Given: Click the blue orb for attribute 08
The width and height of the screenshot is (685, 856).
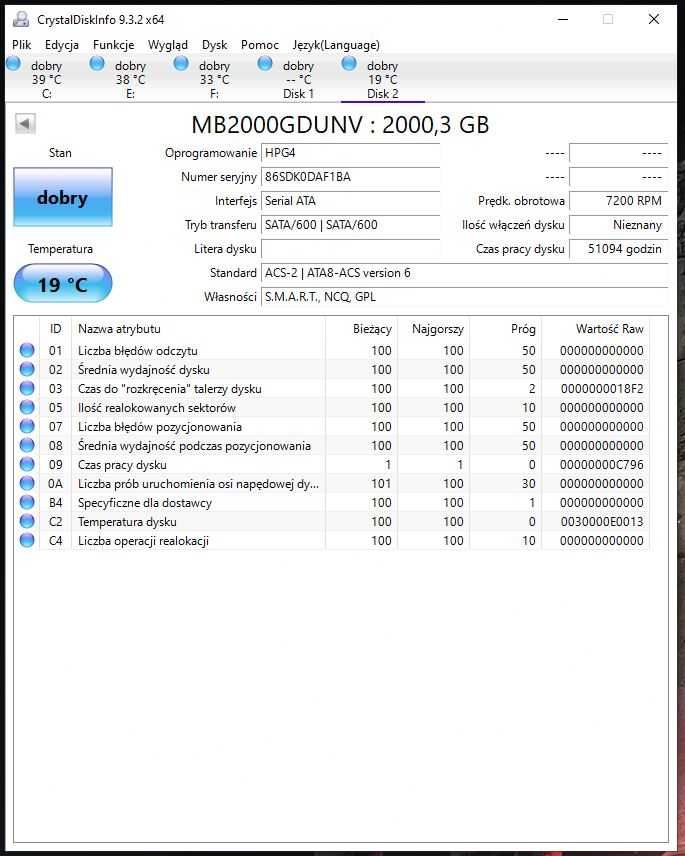Looking at the screenshot, I should (x=27, y=445).
